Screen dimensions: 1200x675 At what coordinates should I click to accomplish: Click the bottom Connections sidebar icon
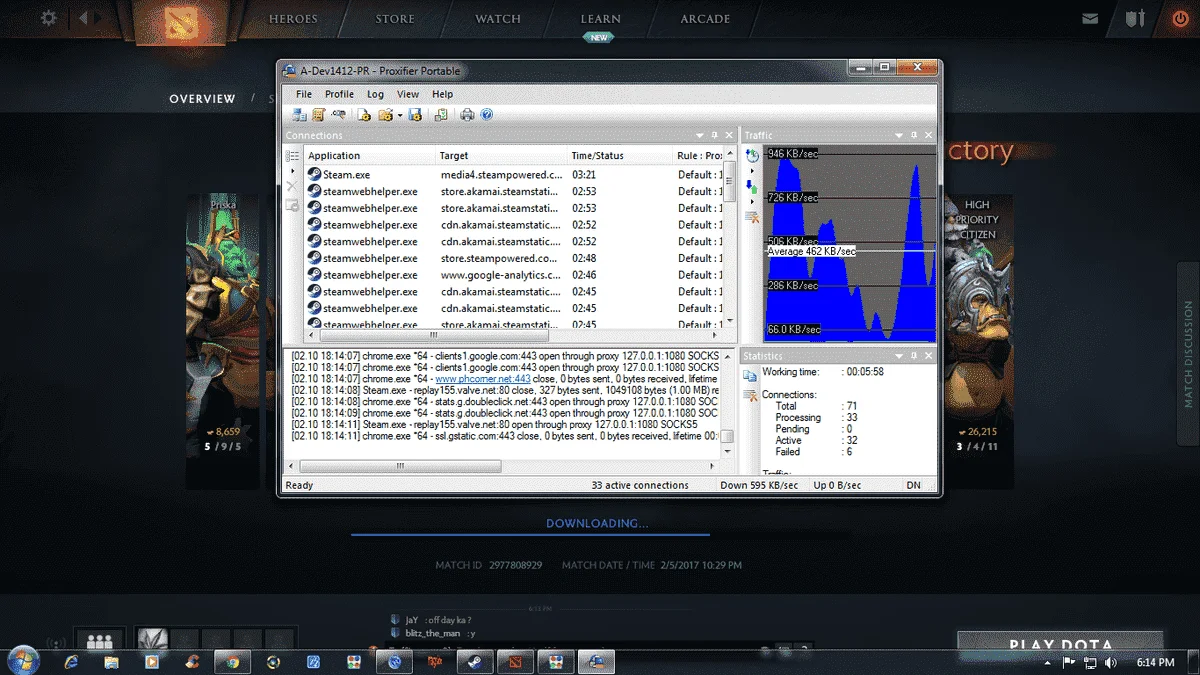[x=292, y=205]
